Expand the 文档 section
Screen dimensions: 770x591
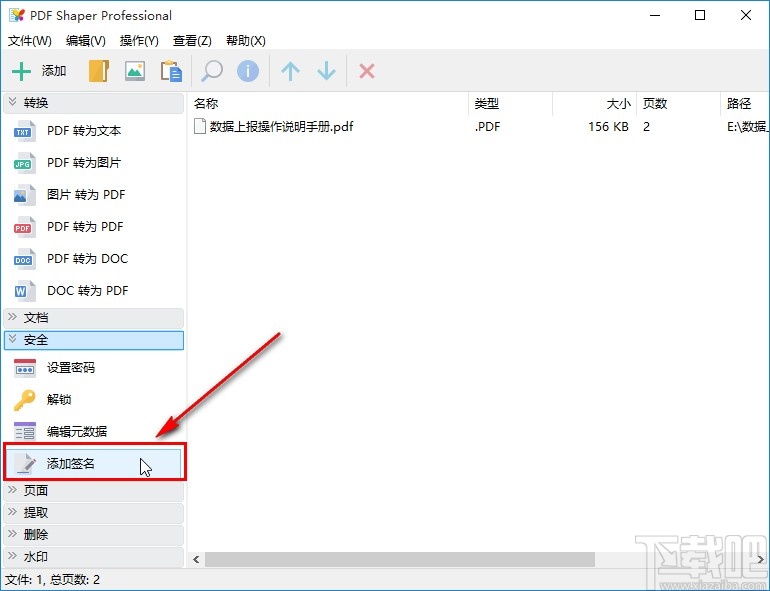tap(93, 318)
